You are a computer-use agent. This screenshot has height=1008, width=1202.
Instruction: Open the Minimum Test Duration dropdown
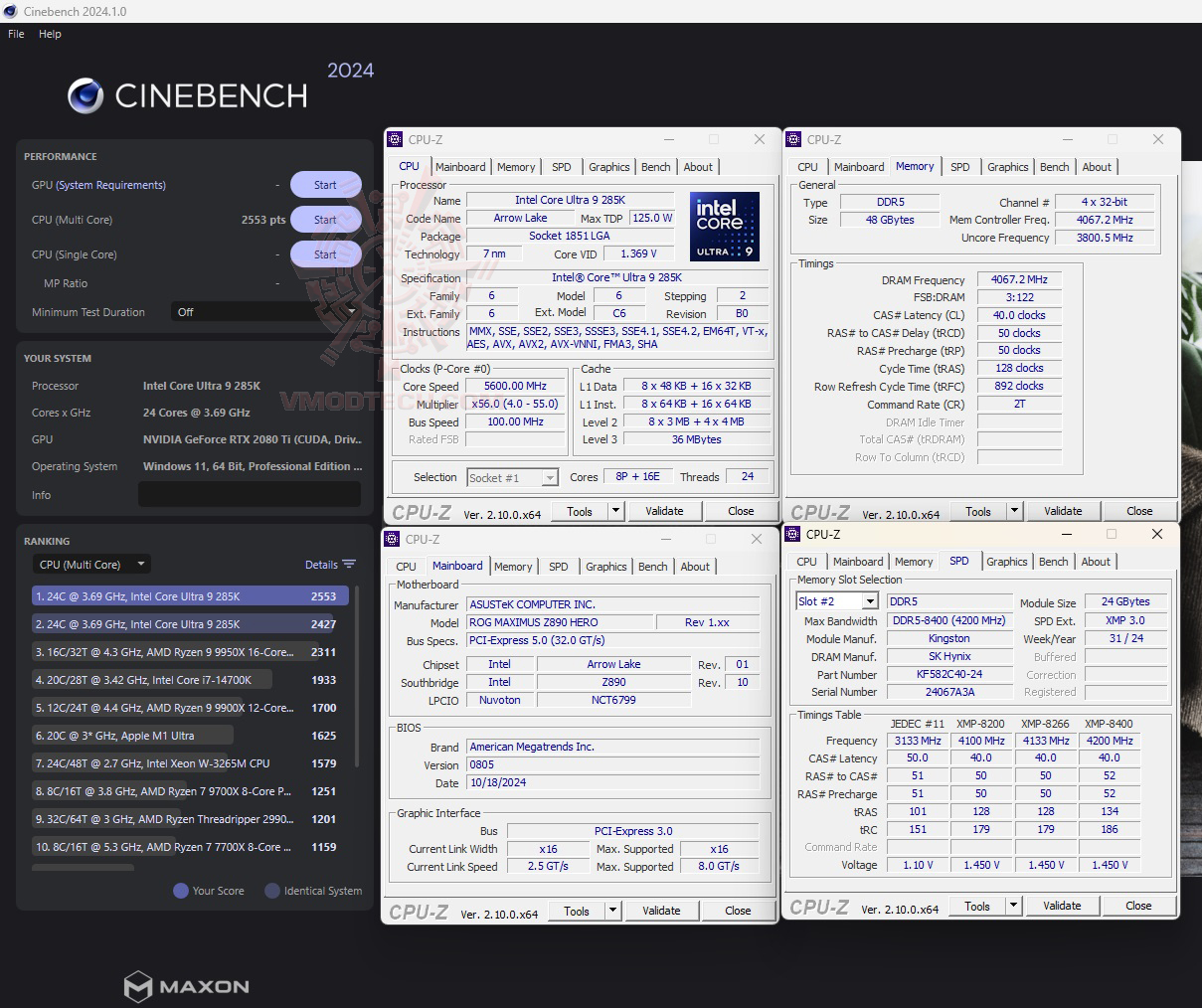click(x=350, y=311)
